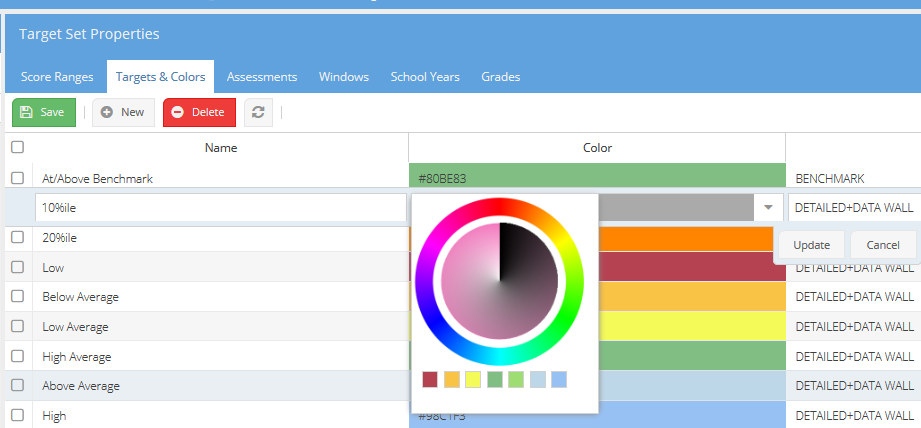Tick the High Average row checkbox
The width and height of the screenshot is (921, 428).
coord(18,356)
